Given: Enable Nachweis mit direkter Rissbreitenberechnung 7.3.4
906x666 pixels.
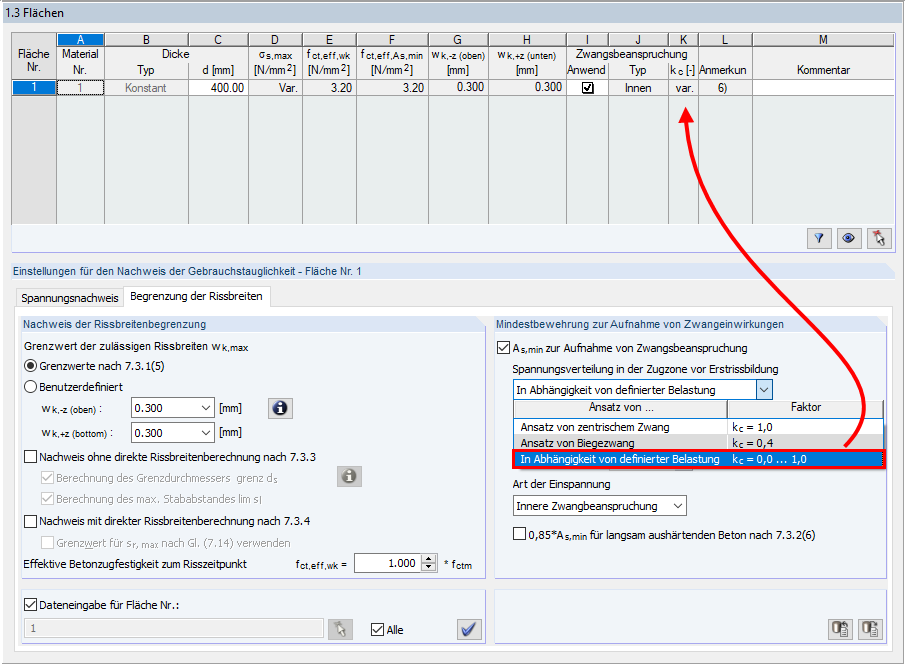Looking at the screenshot, I should (x=31, y=522).
